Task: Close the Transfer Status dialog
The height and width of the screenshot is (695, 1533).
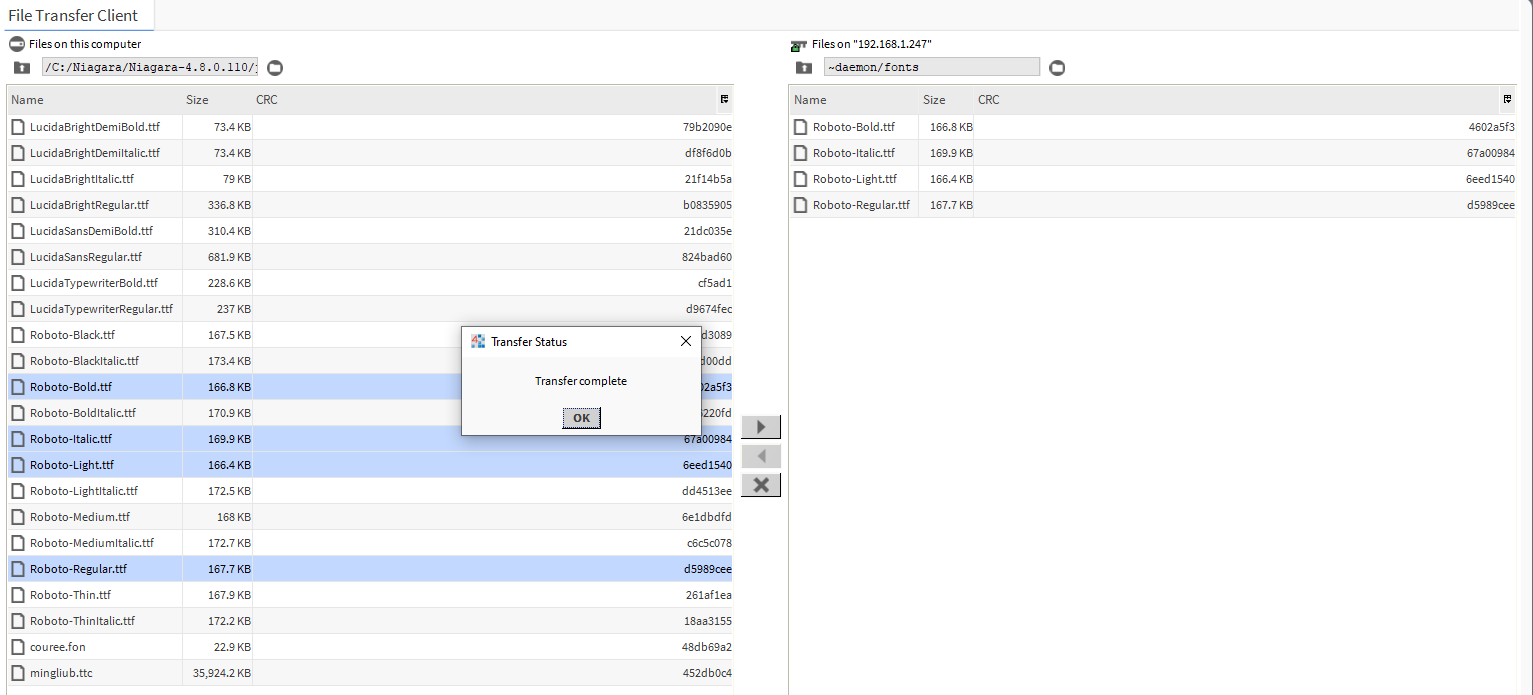Action: pyautogui.click(x=686, y=341)
